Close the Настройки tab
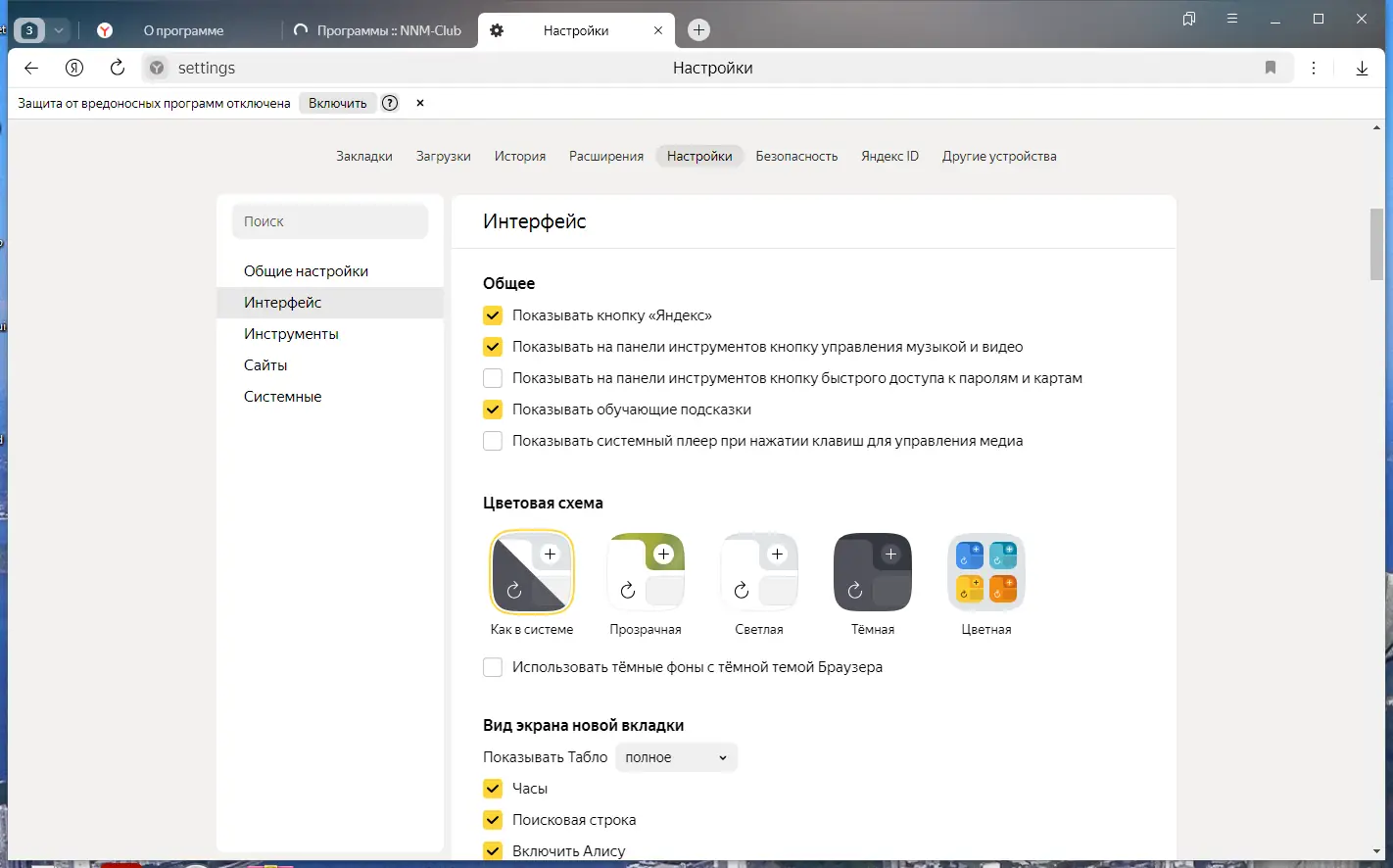1393x868 pixels. click(x=658, y=30)
